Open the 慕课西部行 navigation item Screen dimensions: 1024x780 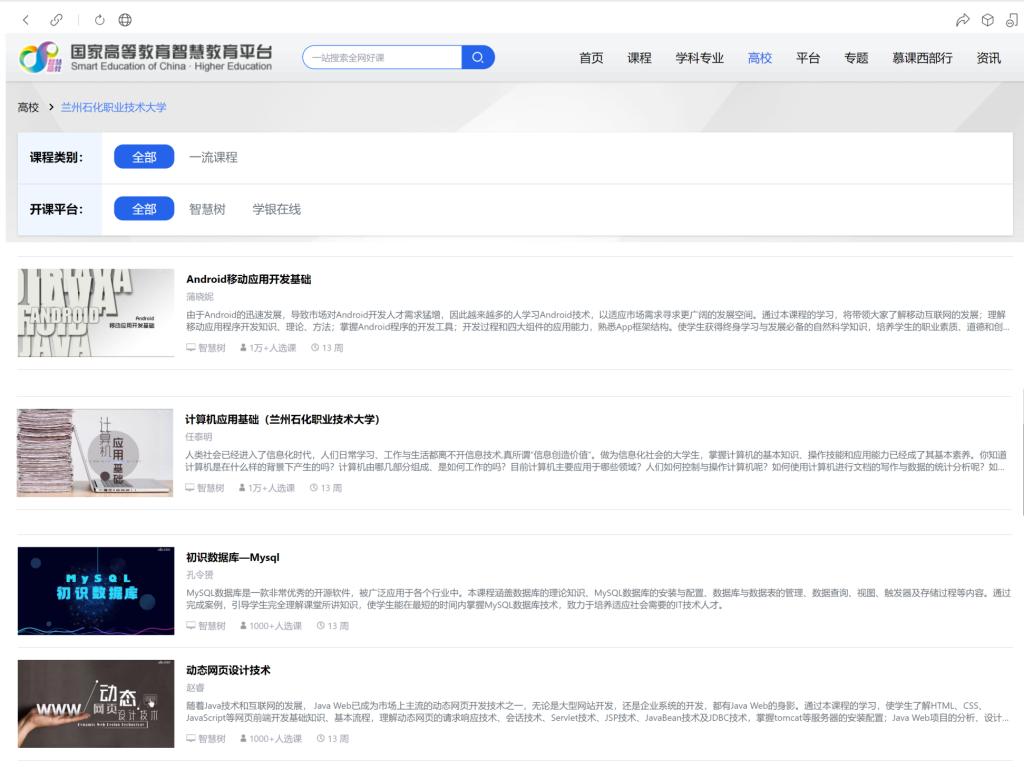pos(922,58)
